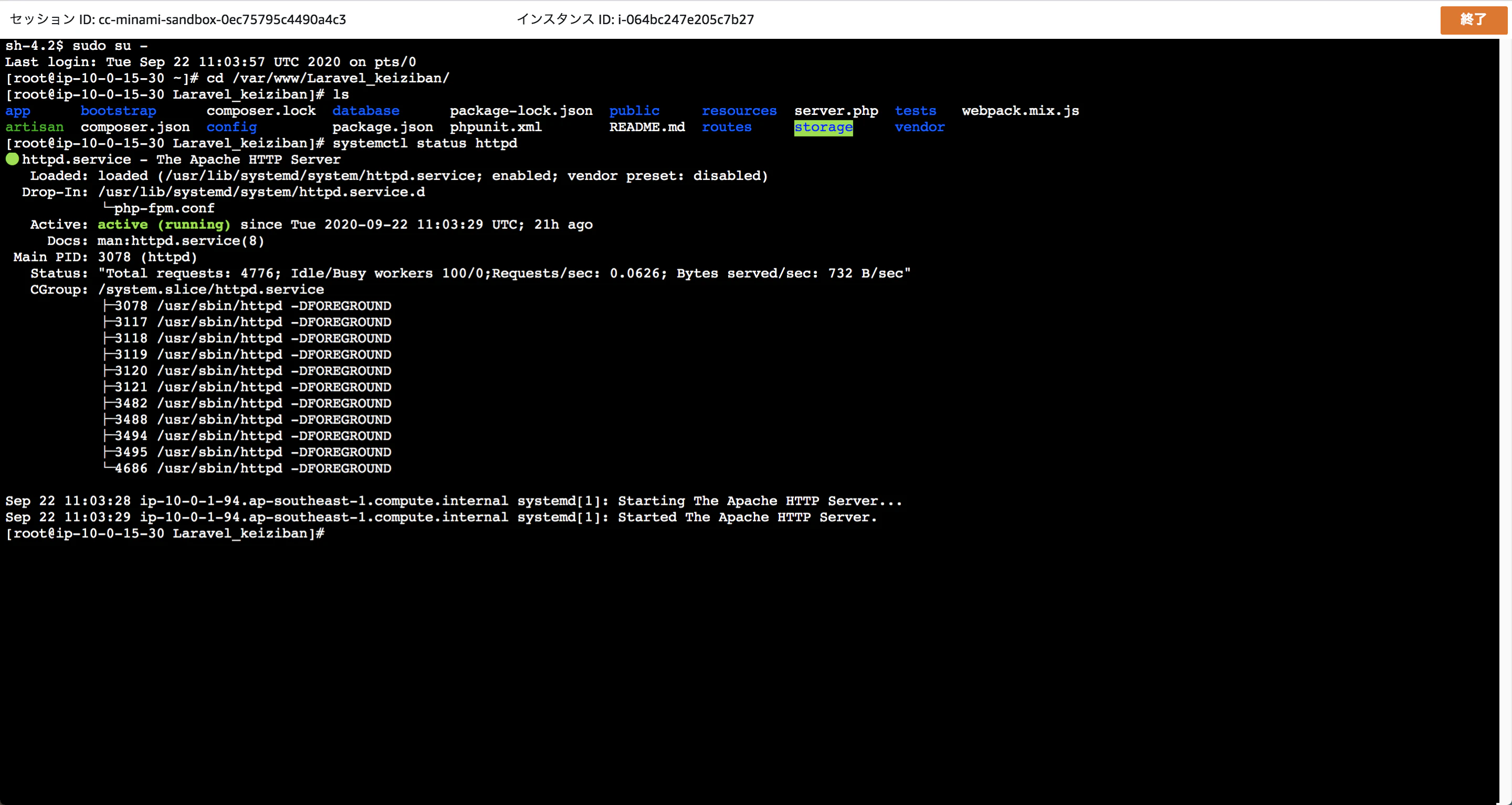The image size is (1512, 805).
Task: Click the session ID text cc-minami-sandbox
Action: (x=222, y=19)
